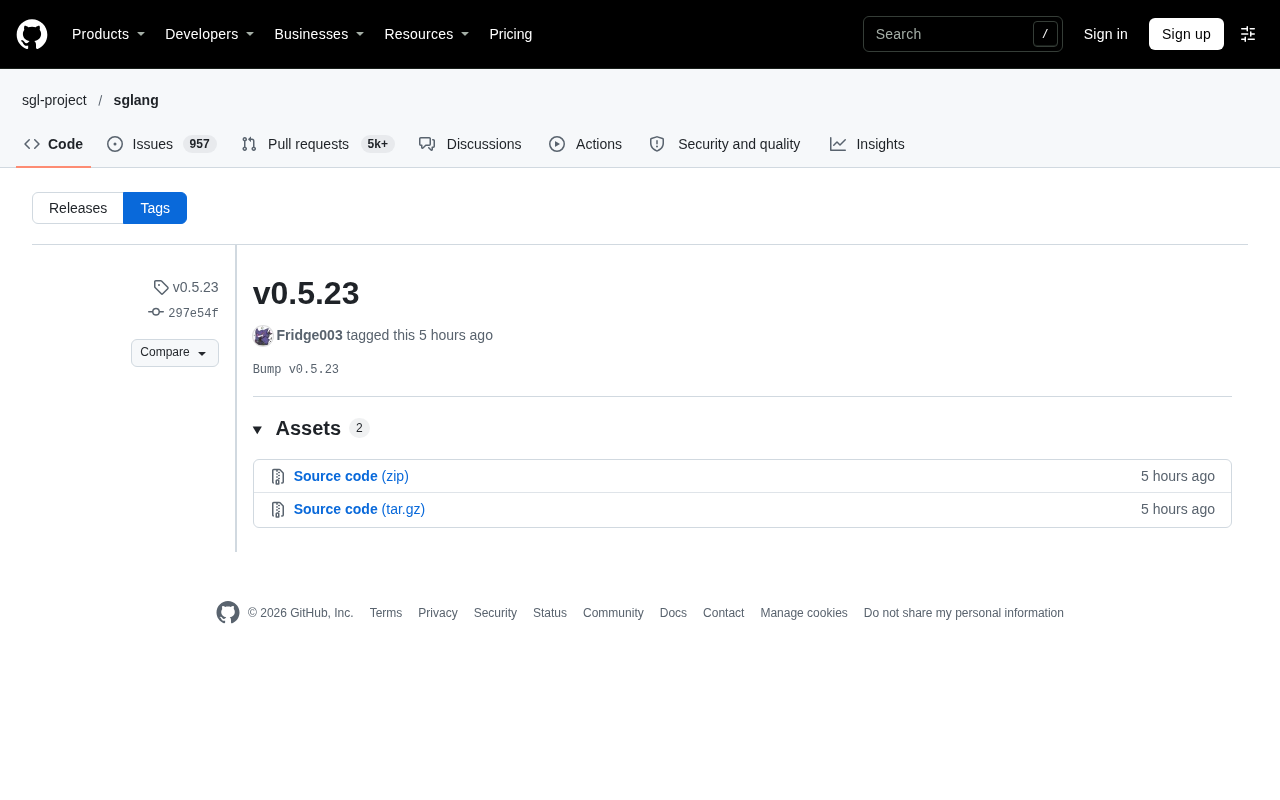Open tag v0.5.23 in sidebar
1280x800 pixels.
tap(186, 287)
